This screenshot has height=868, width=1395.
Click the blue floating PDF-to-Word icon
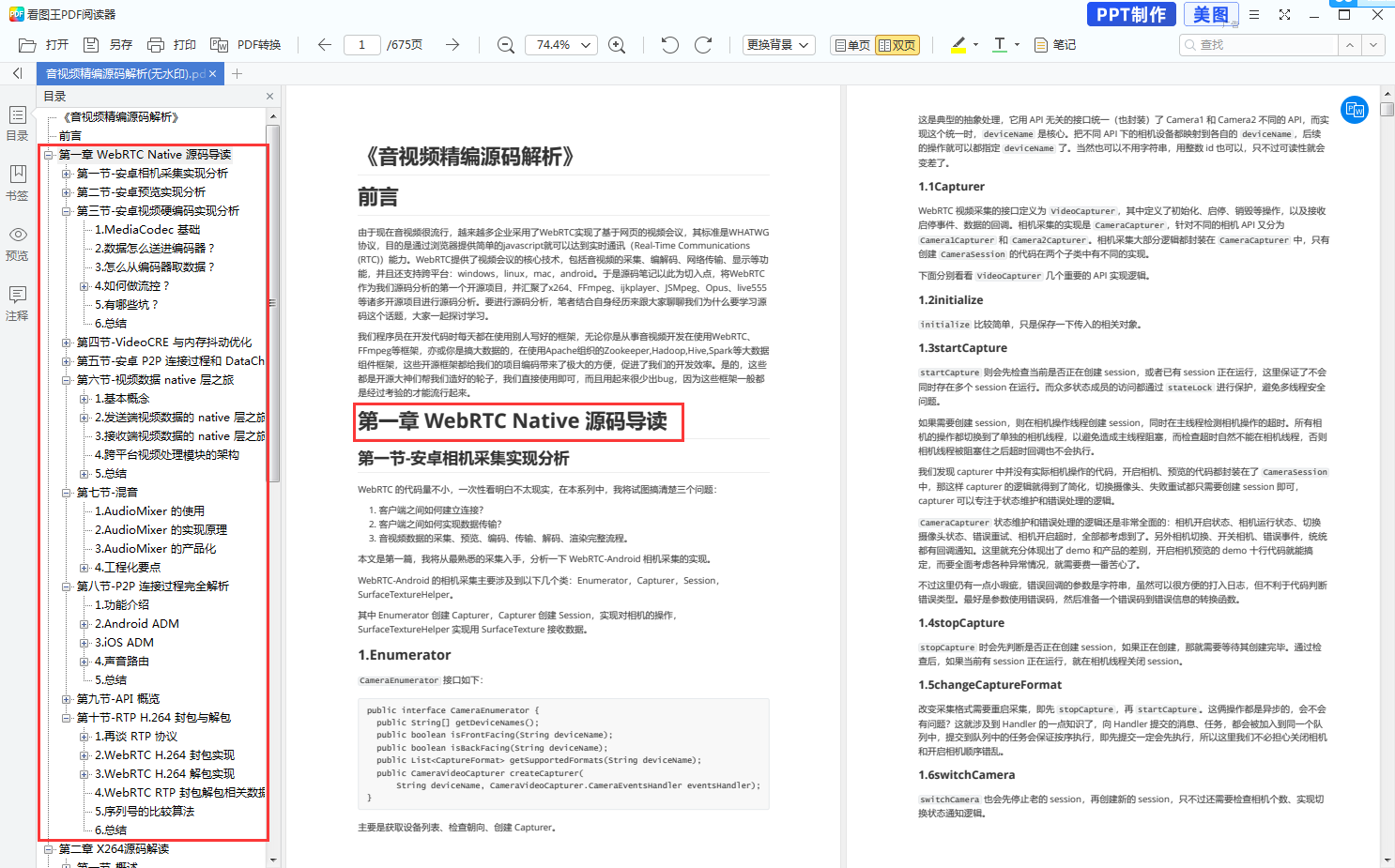(1355, 110)
